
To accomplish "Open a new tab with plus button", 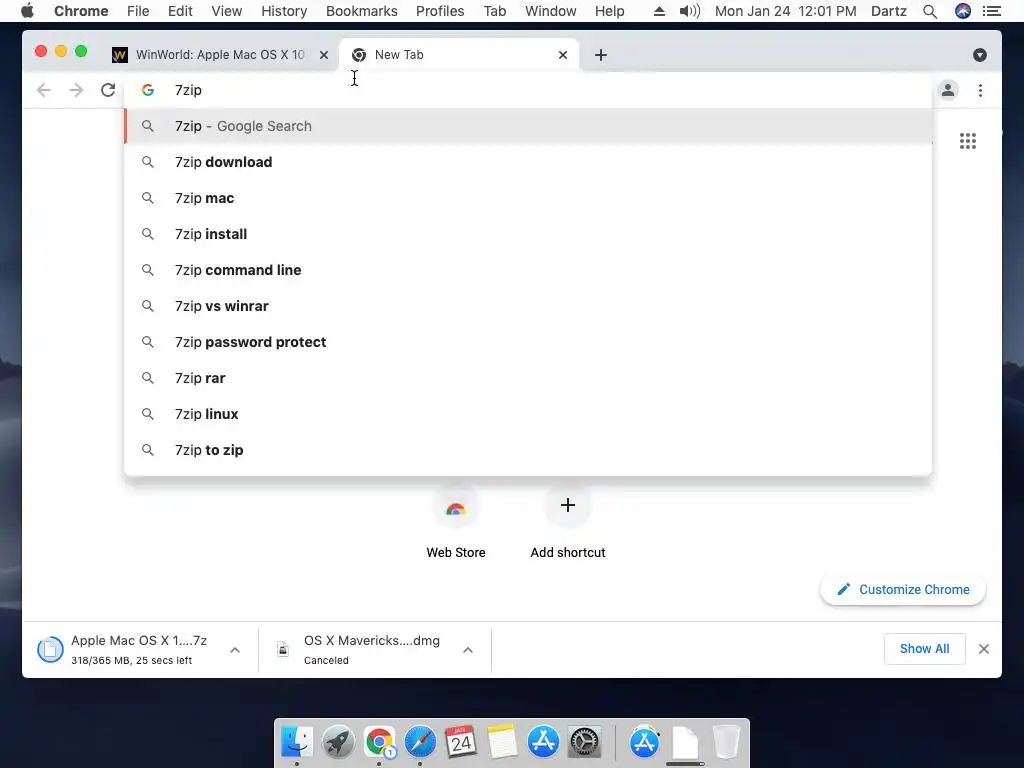I will tap(601, 55).
